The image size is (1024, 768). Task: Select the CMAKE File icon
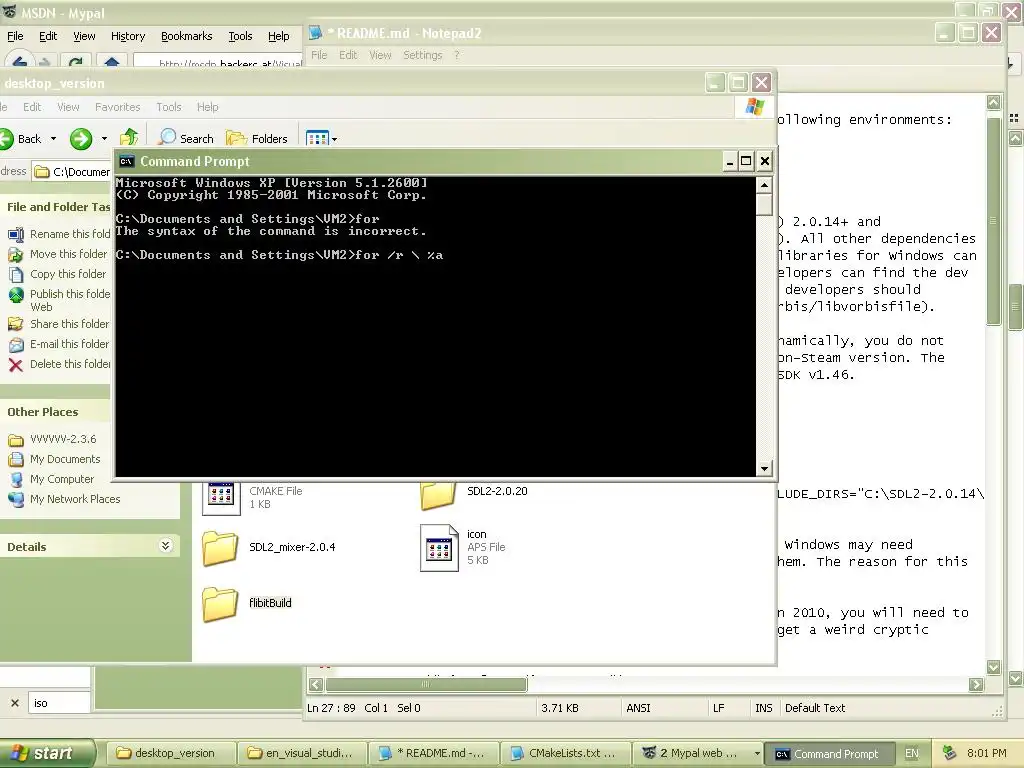click(x=221, y=498)
